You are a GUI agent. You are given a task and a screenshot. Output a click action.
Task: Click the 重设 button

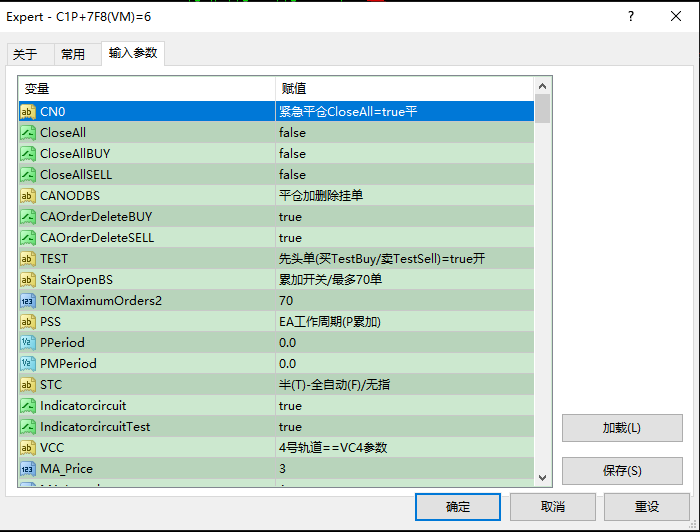tap(647, 507)
